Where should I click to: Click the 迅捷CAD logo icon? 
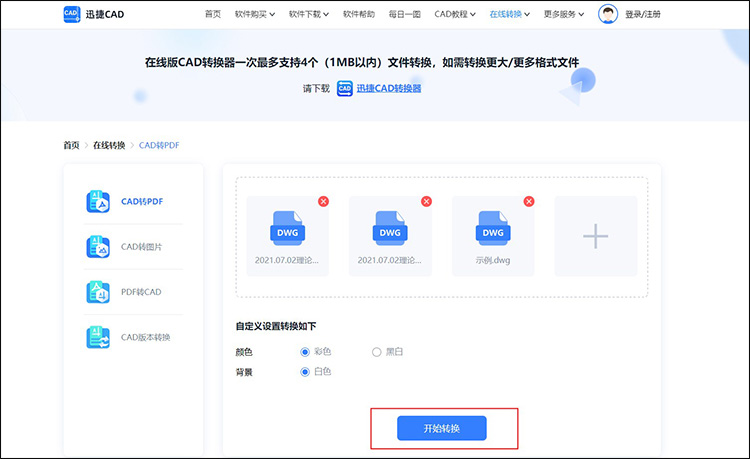72,14
